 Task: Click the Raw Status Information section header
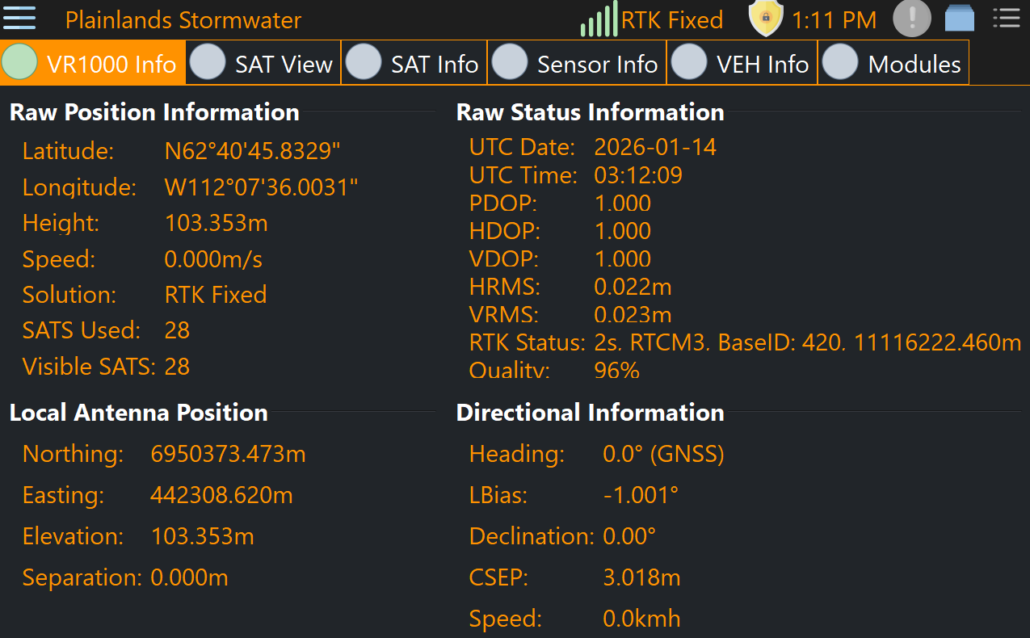(590, 112)
